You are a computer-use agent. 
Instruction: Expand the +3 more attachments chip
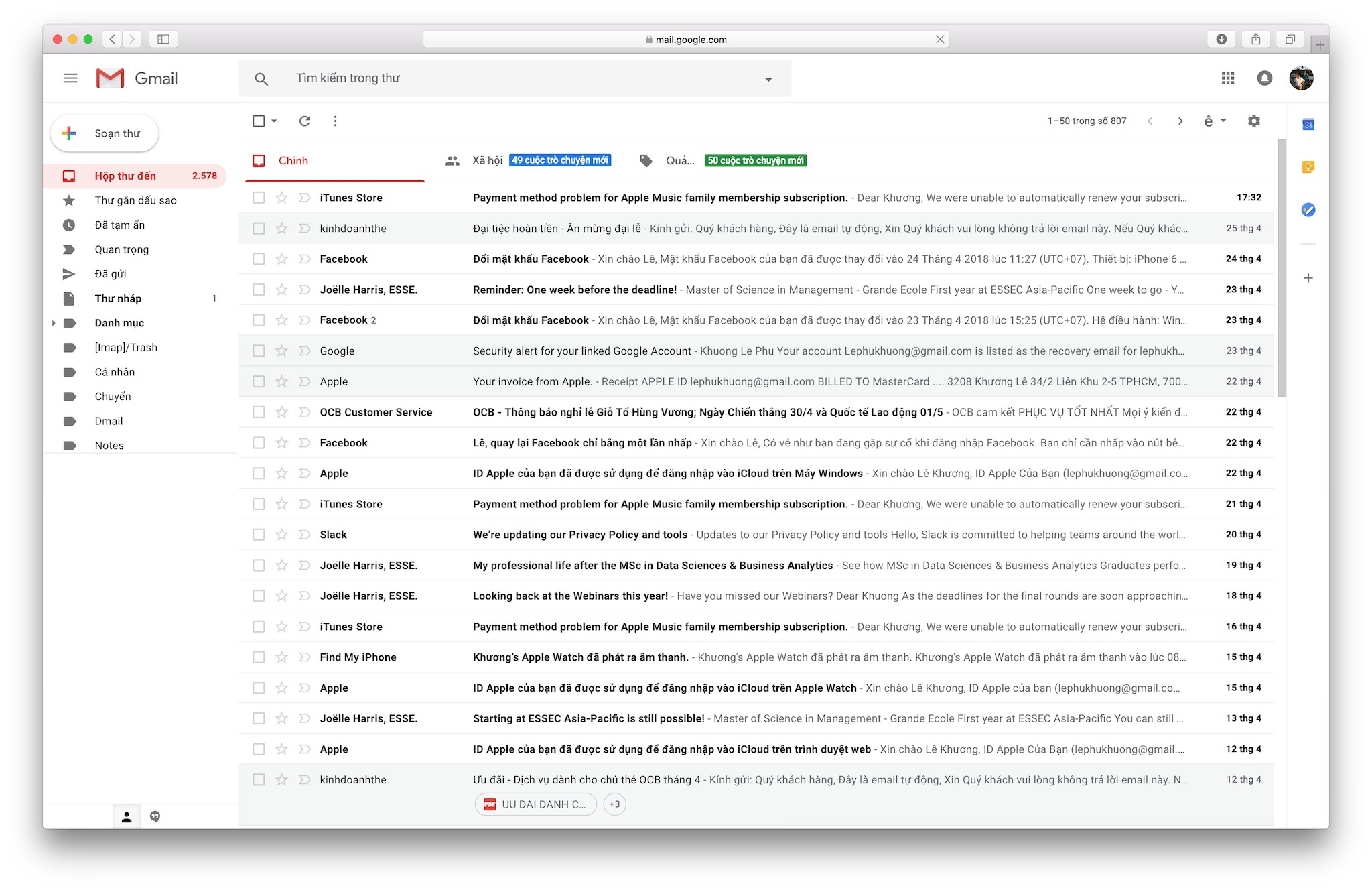coord(614,804)
